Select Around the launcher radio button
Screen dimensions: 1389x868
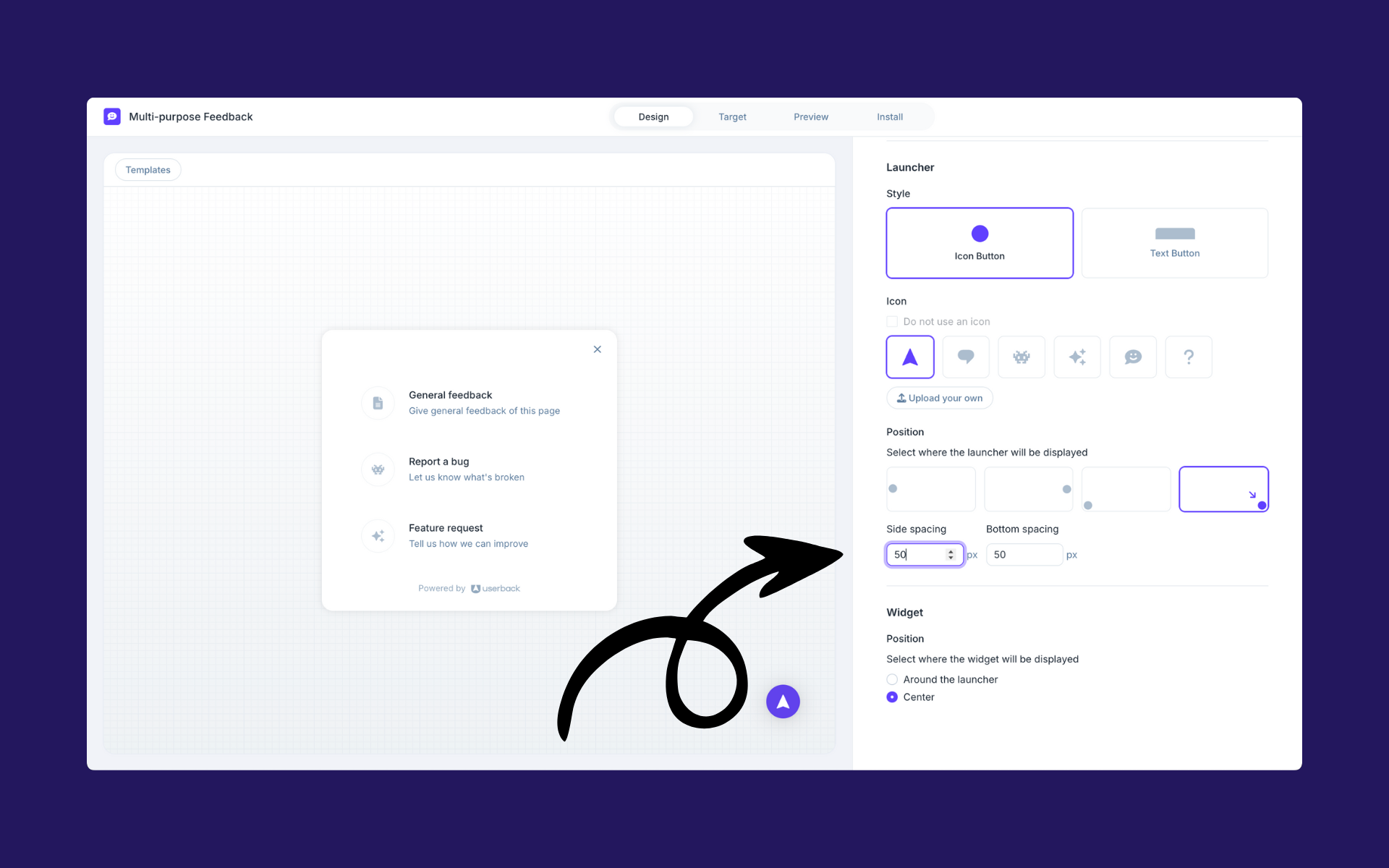(x=891, y=679)
